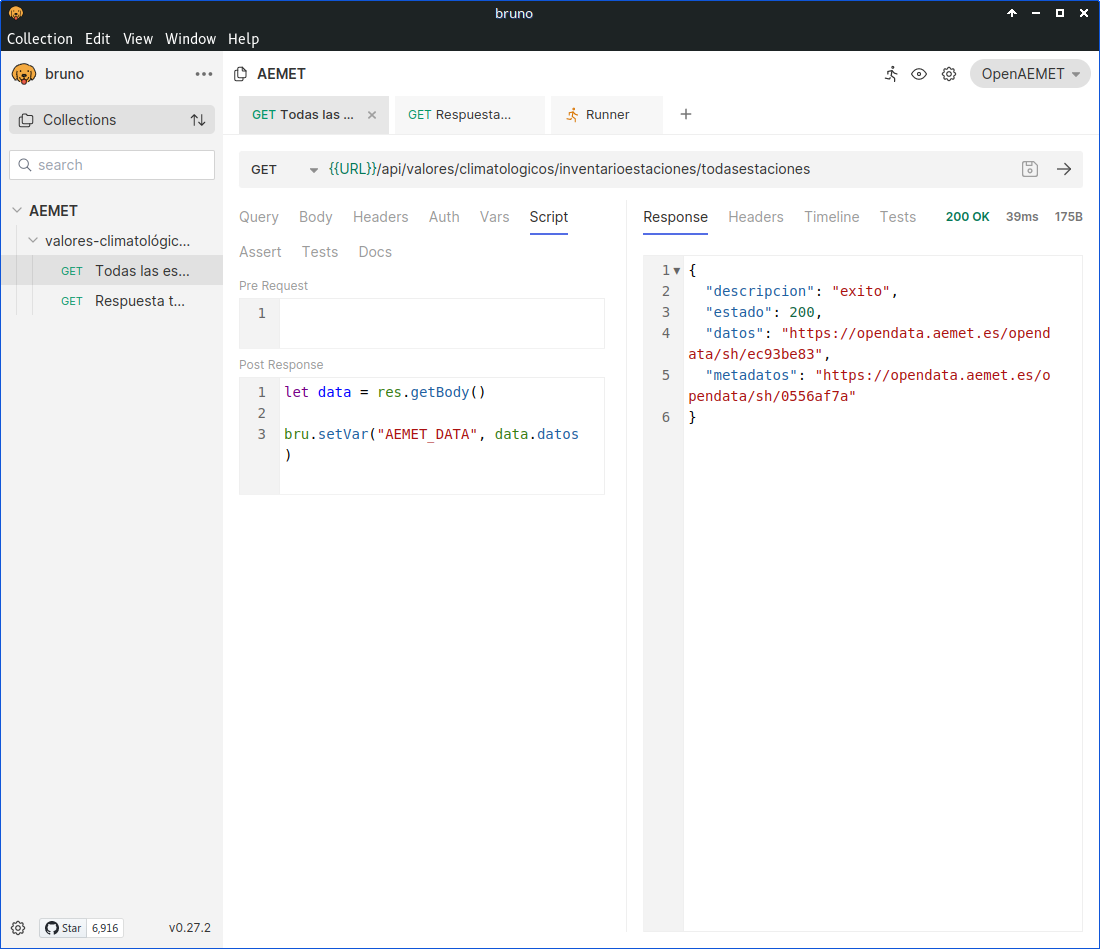Click inside the sidebar search field
Screen dimensions: 1100x949
pos(111,164)
